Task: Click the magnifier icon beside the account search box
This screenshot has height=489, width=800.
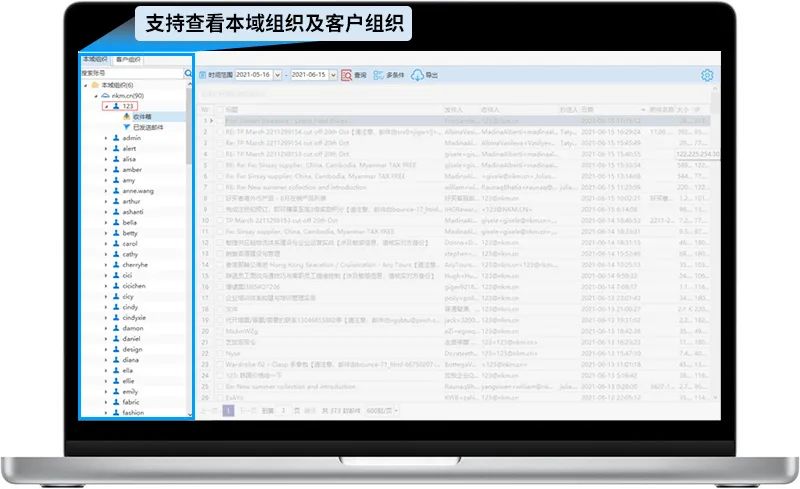Action: pos(188,73)
